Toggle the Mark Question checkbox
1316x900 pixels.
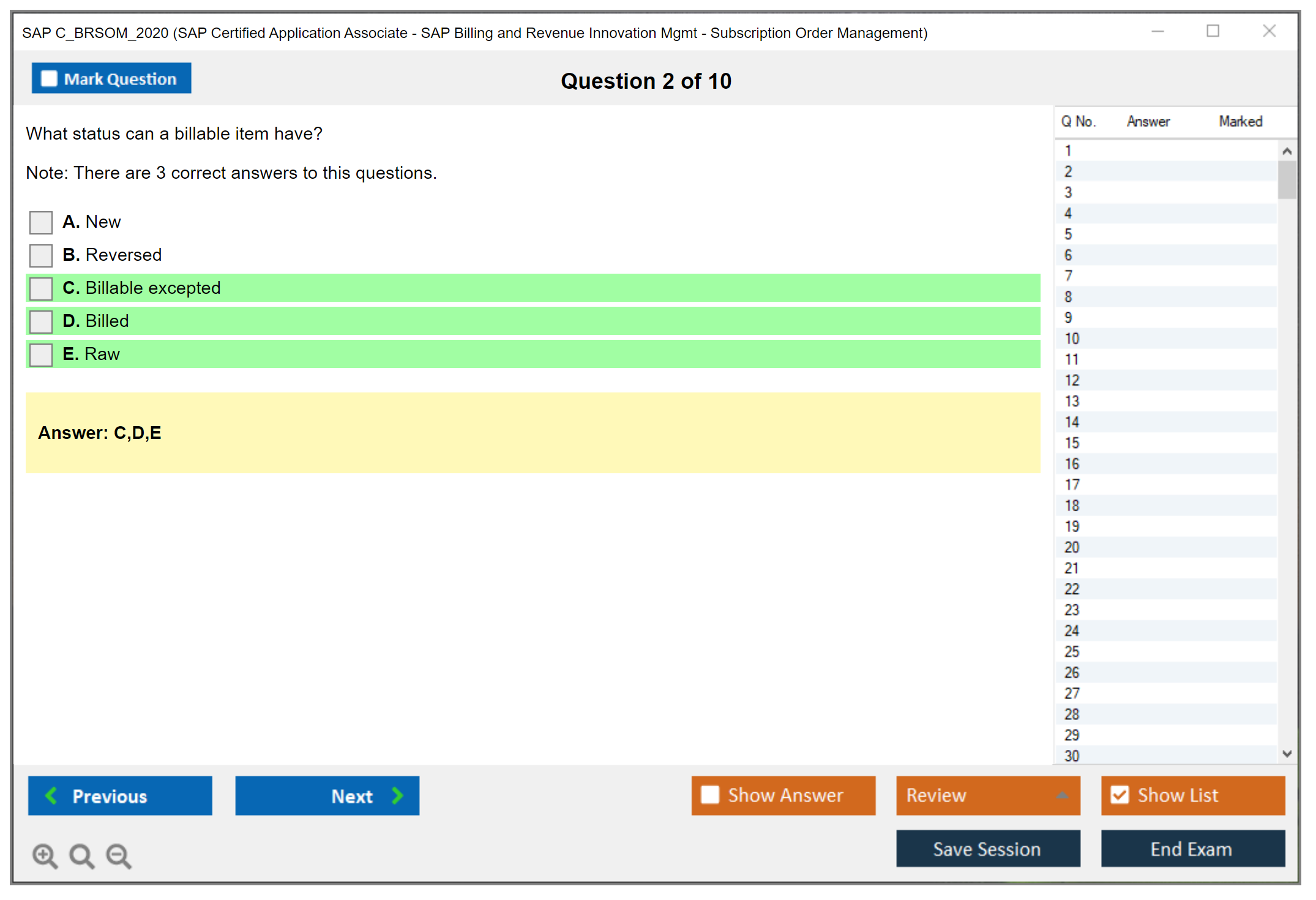click(x=49, y=79)
